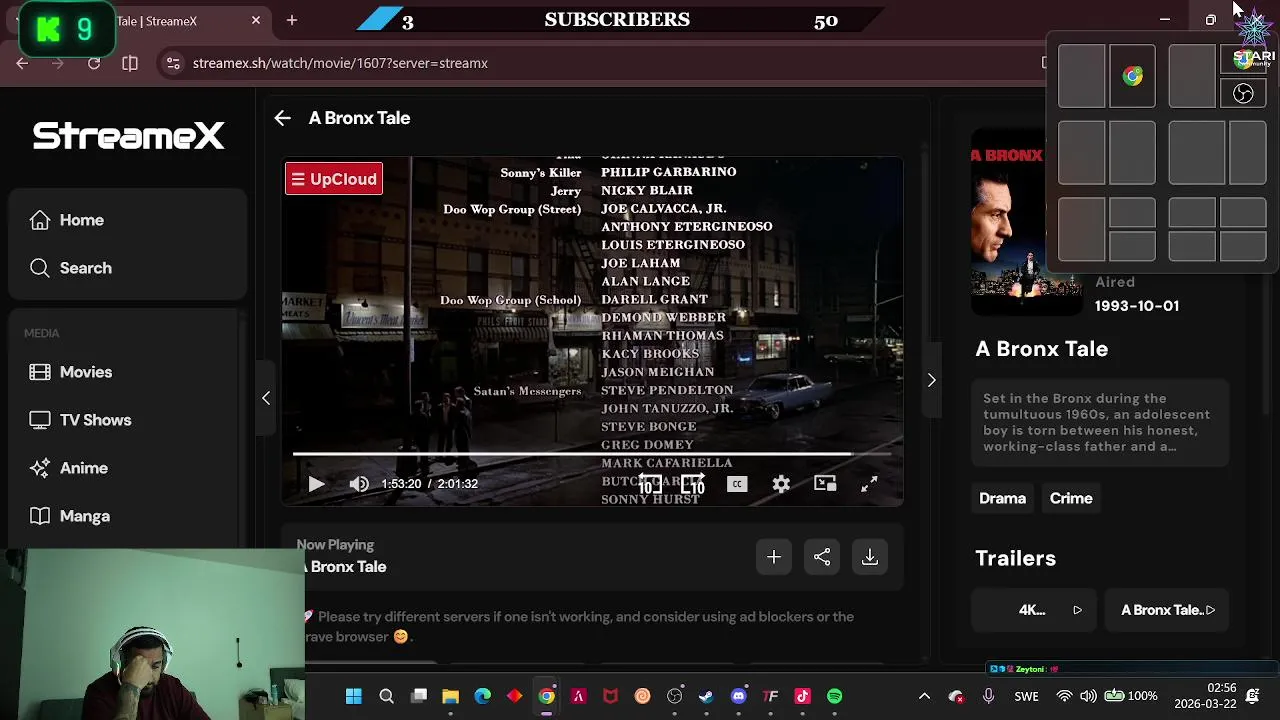Viewport: 1280px width, 720px height.
Task: Open Windows taskbar search
Action: pyautogui.click(x=386, y=696)
